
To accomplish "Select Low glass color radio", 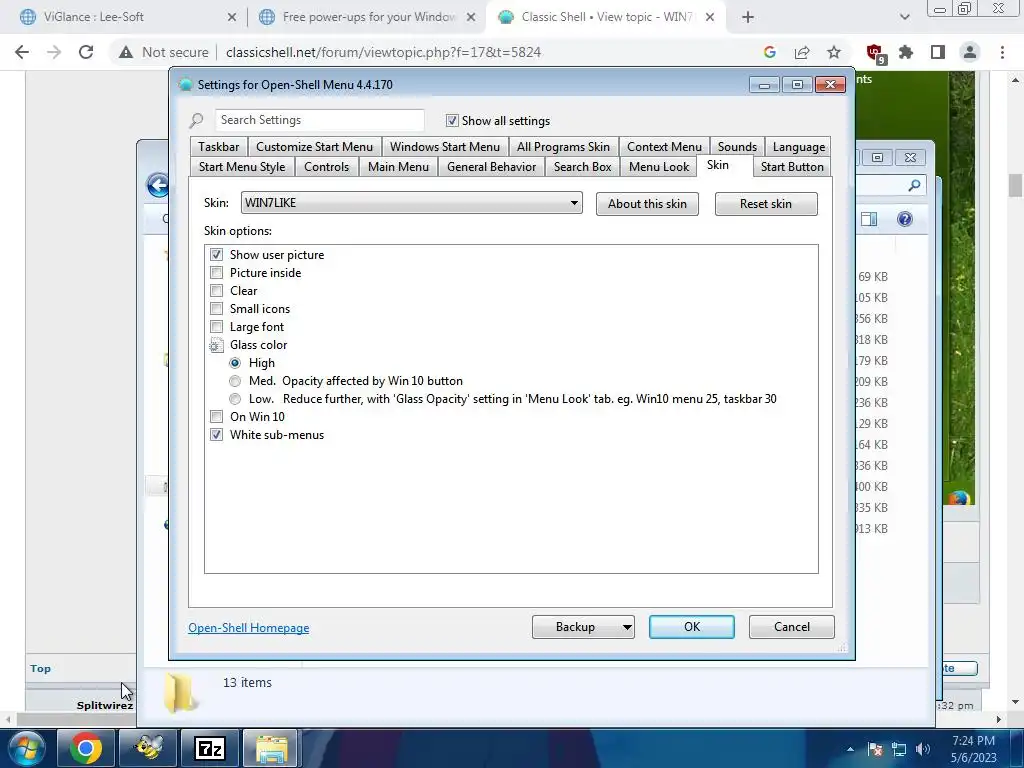I will pos(235,398).
